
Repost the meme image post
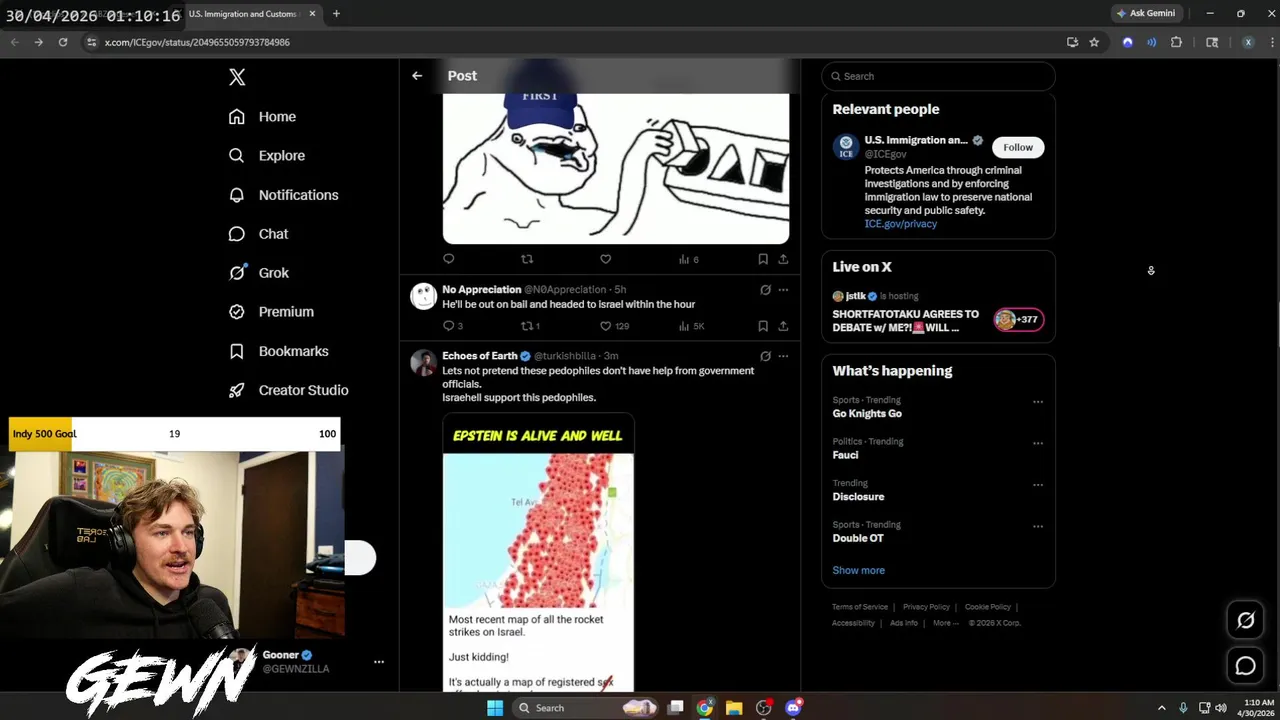[x=527, y=259]
